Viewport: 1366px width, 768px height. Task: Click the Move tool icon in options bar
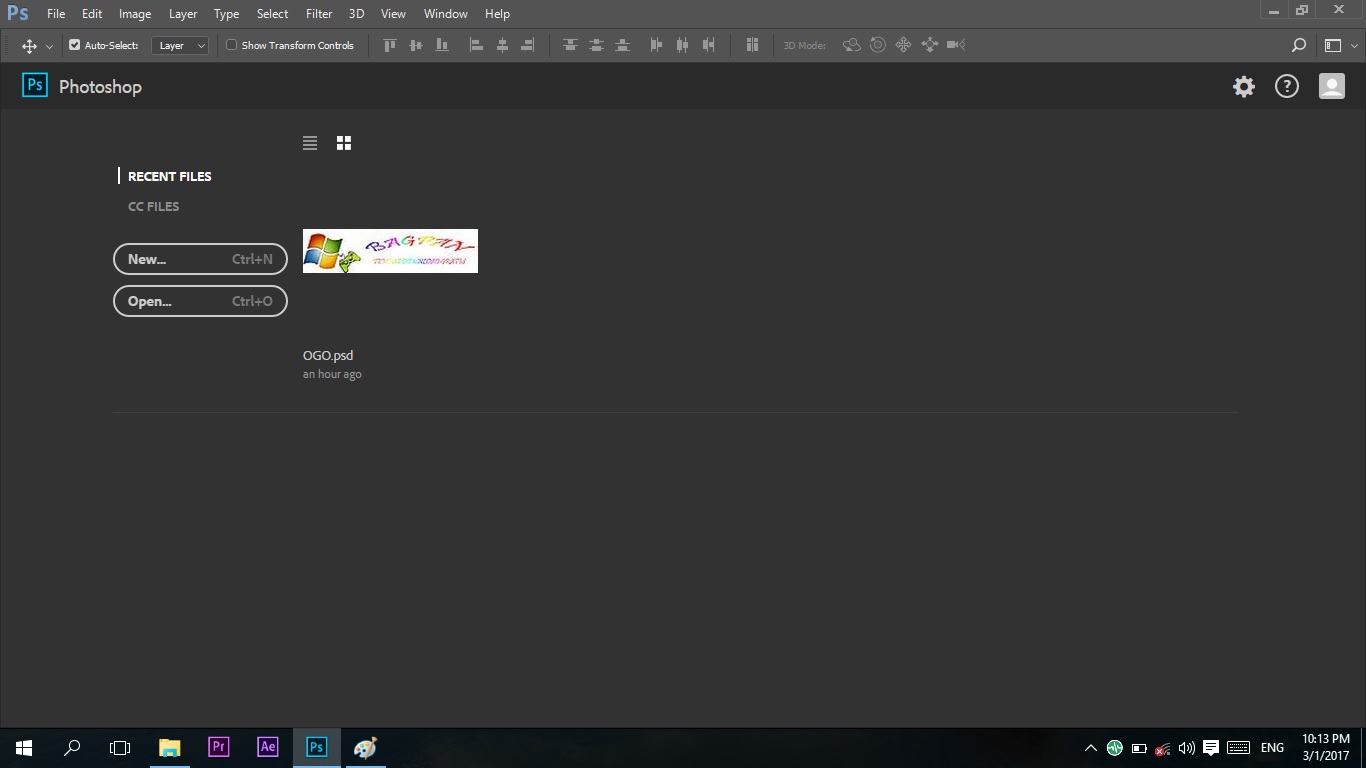click(x=29, y=45)
